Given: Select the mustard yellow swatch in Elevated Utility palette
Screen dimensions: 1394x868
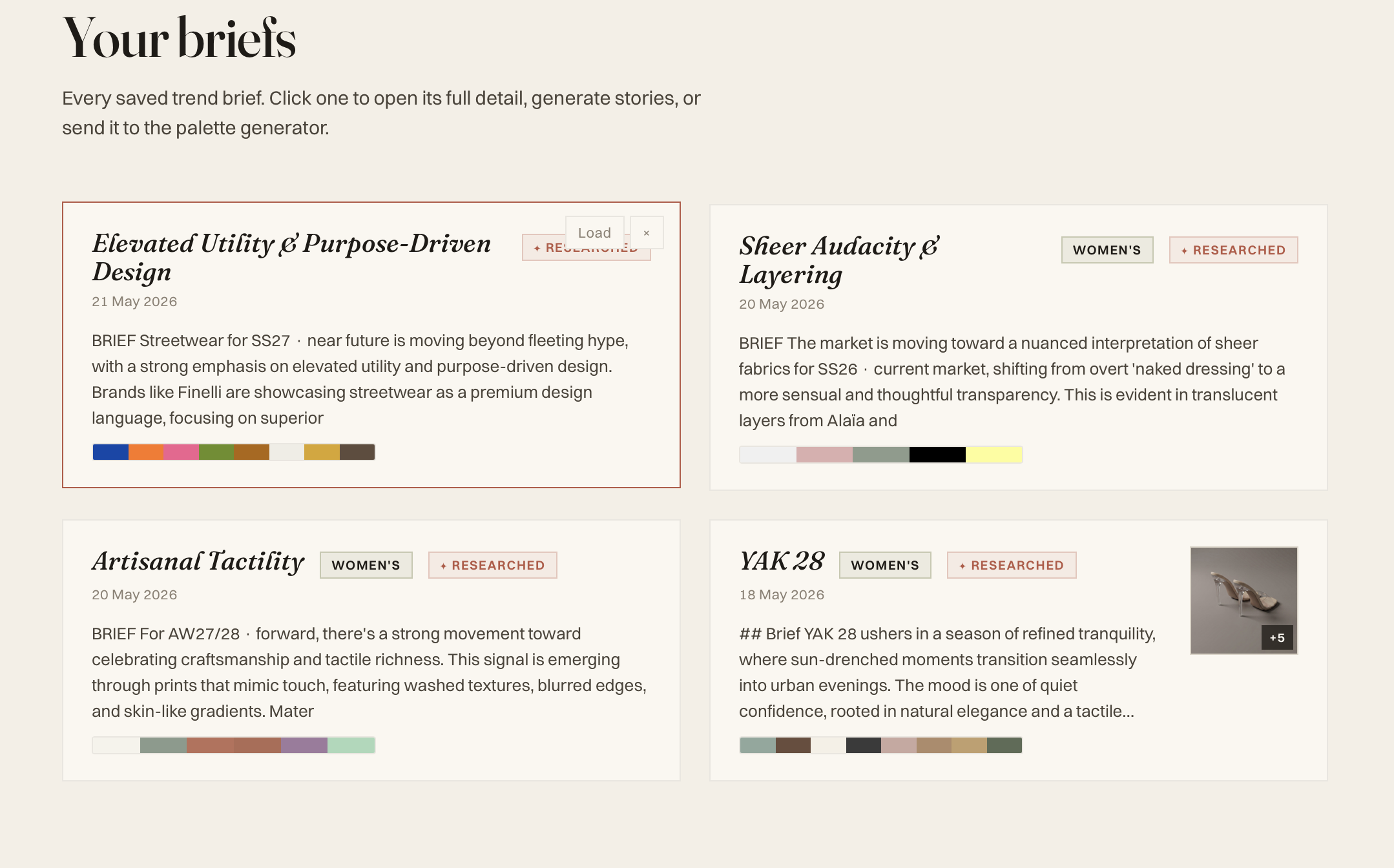Looking at the screenshot, I should 322,452.
